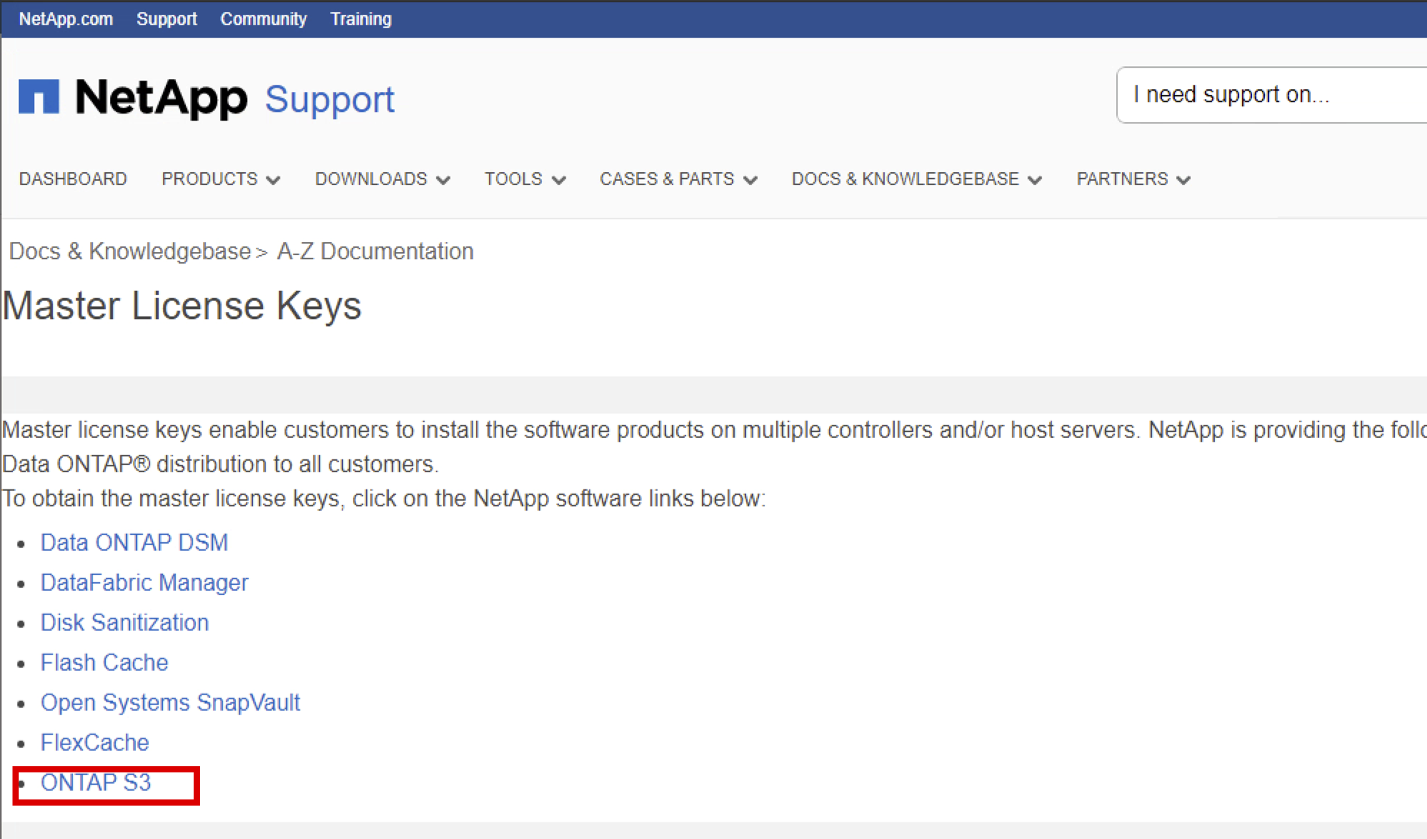1427x839 pixels.
Task: Open the DOCS & KNOWLEDGEBASE menu
Action: (906, 179)
